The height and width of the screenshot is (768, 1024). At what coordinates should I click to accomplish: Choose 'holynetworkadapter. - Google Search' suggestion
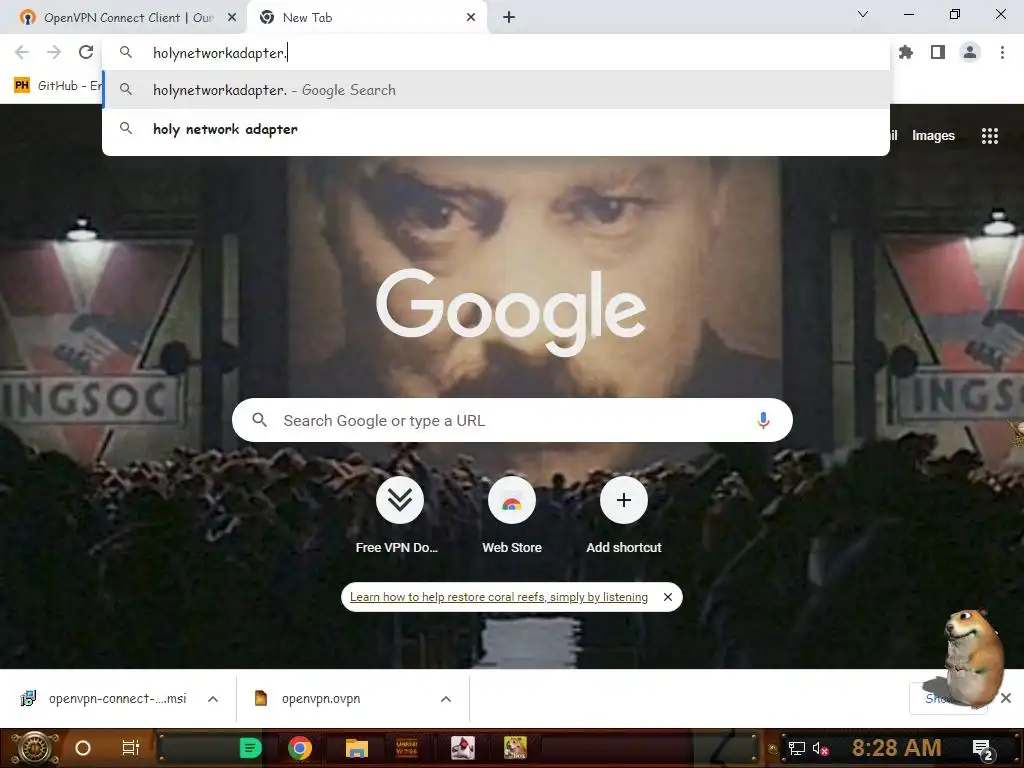point(496,90)
